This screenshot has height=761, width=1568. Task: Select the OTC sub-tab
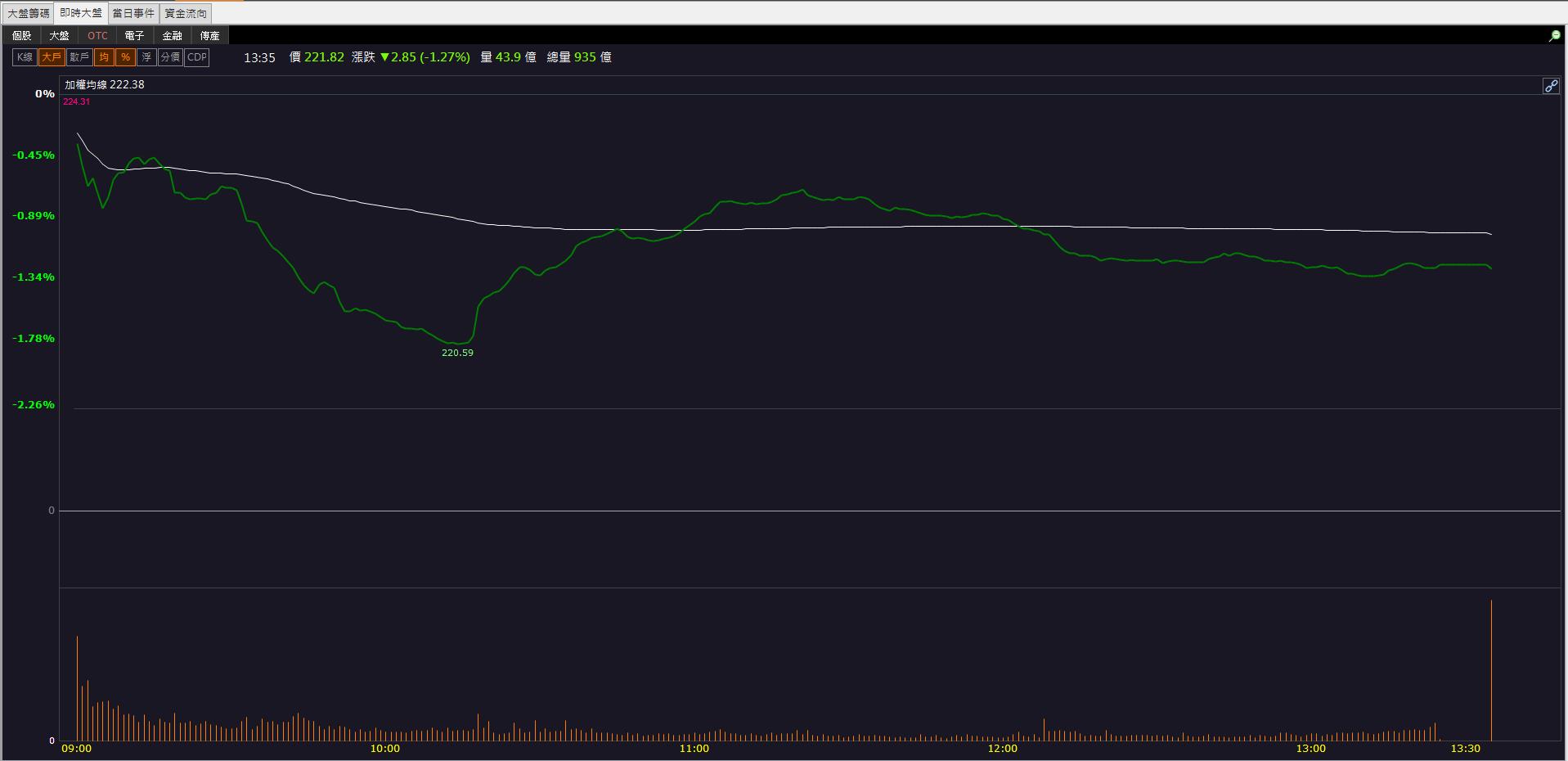pyautogui.click(x=97, y=36)
